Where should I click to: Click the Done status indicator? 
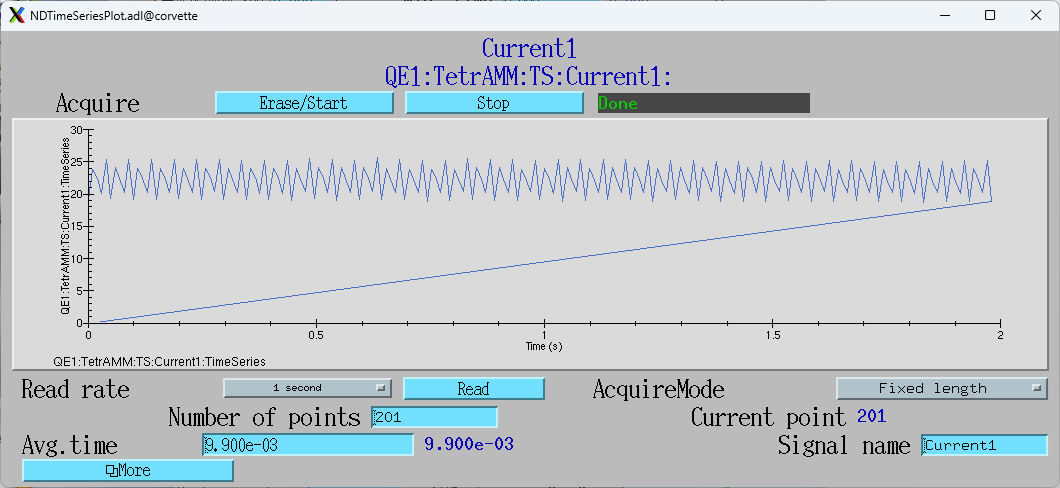coord(704,103)
